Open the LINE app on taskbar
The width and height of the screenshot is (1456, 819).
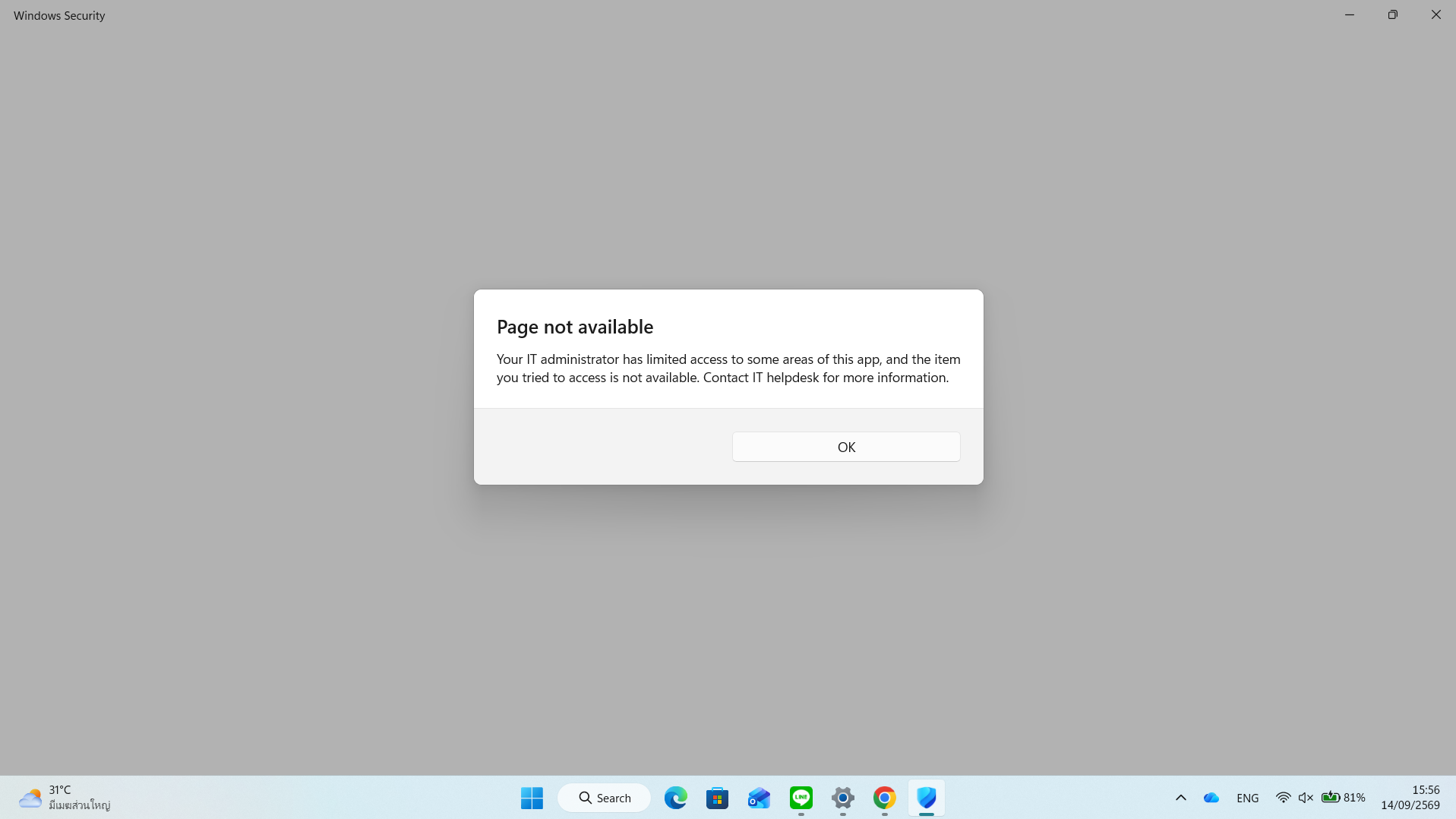tap(801, 798)
